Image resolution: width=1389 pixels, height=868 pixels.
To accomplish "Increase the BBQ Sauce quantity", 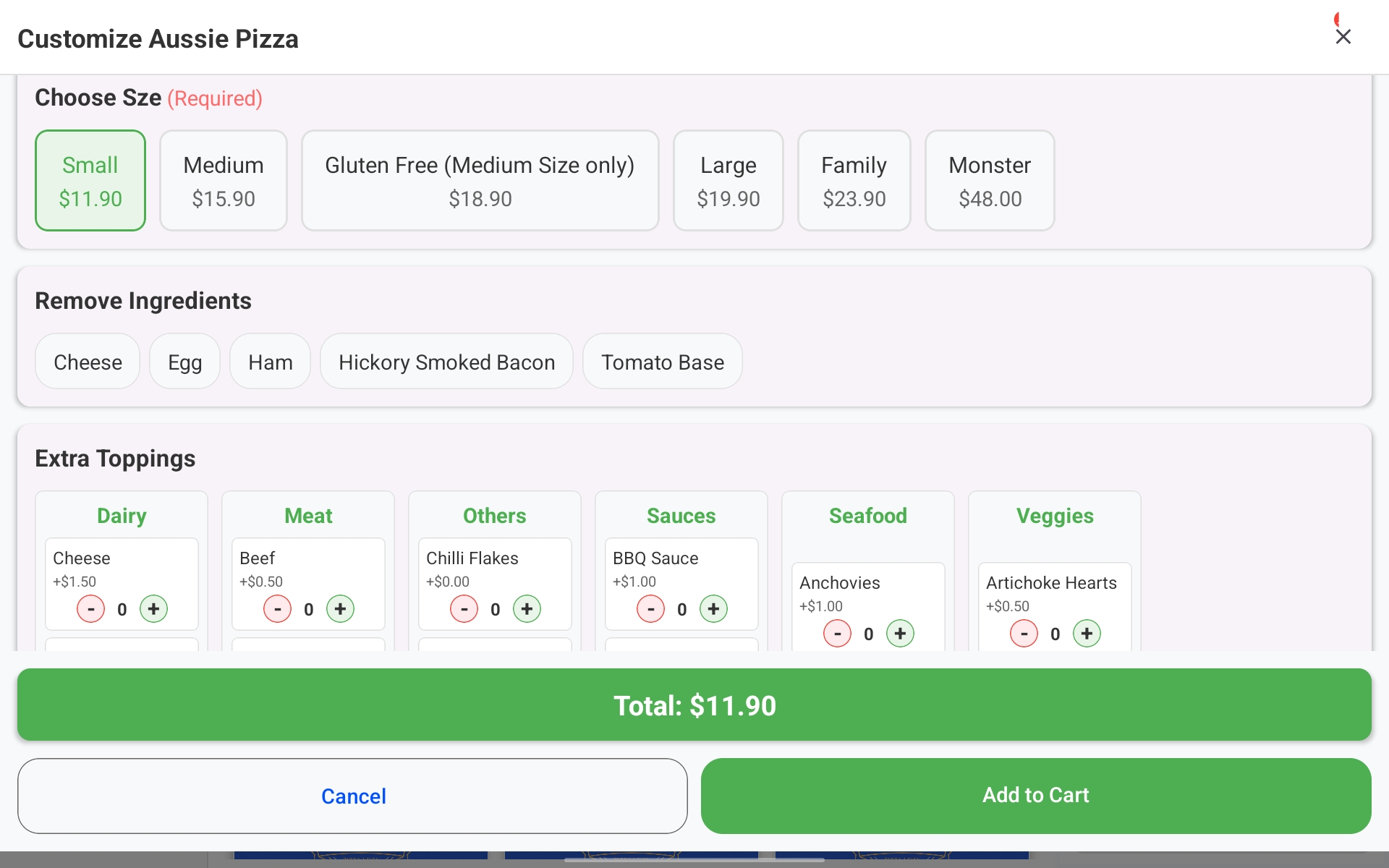I will [713, 609].
